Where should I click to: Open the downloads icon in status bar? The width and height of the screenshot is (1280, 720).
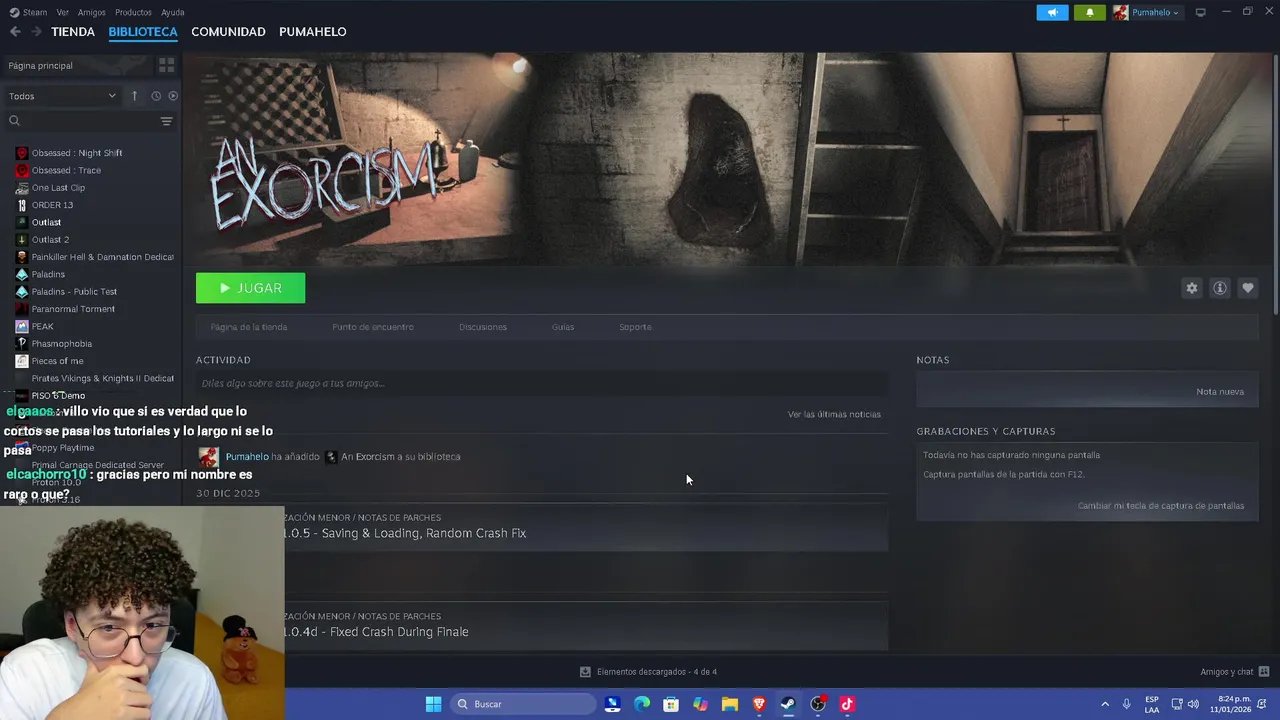[x=585, y=672]
